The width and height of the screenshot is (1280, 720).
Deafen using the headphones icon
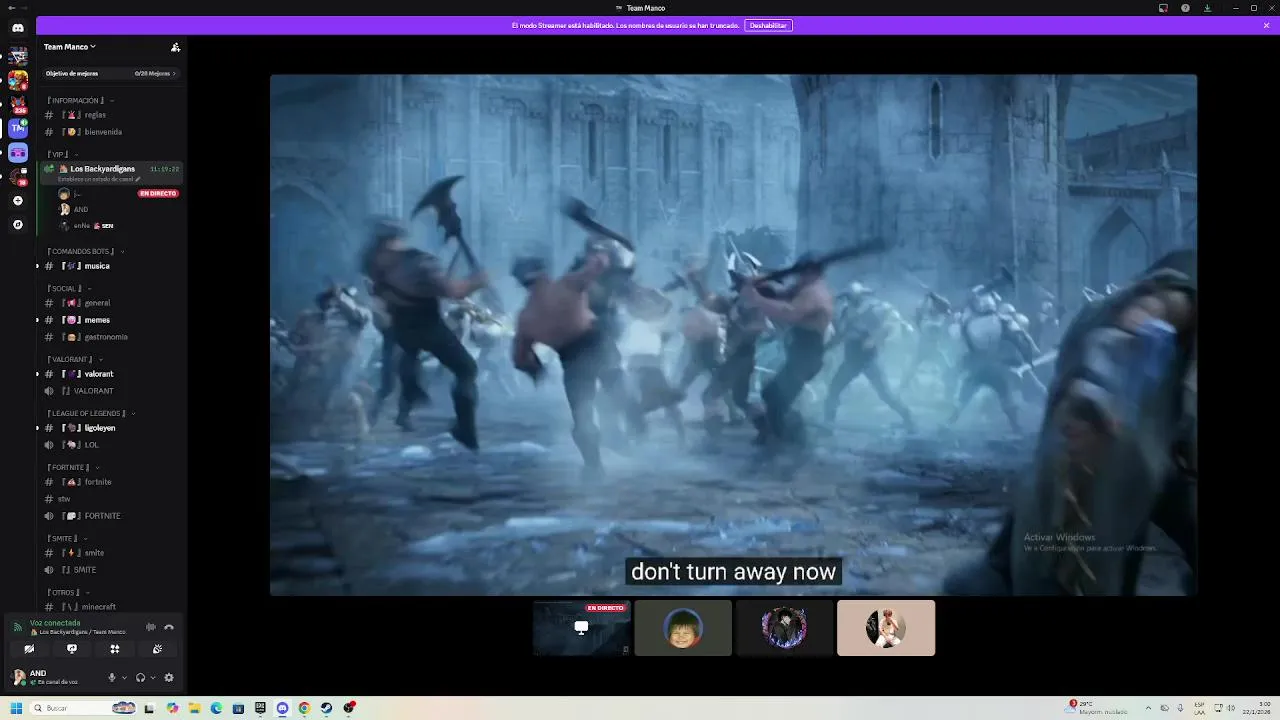pos(140,677)
